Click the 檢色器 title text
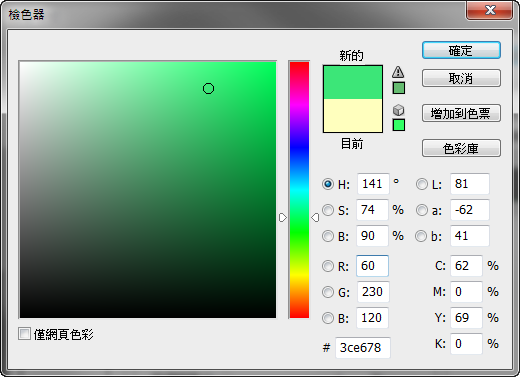 [26, 15]
